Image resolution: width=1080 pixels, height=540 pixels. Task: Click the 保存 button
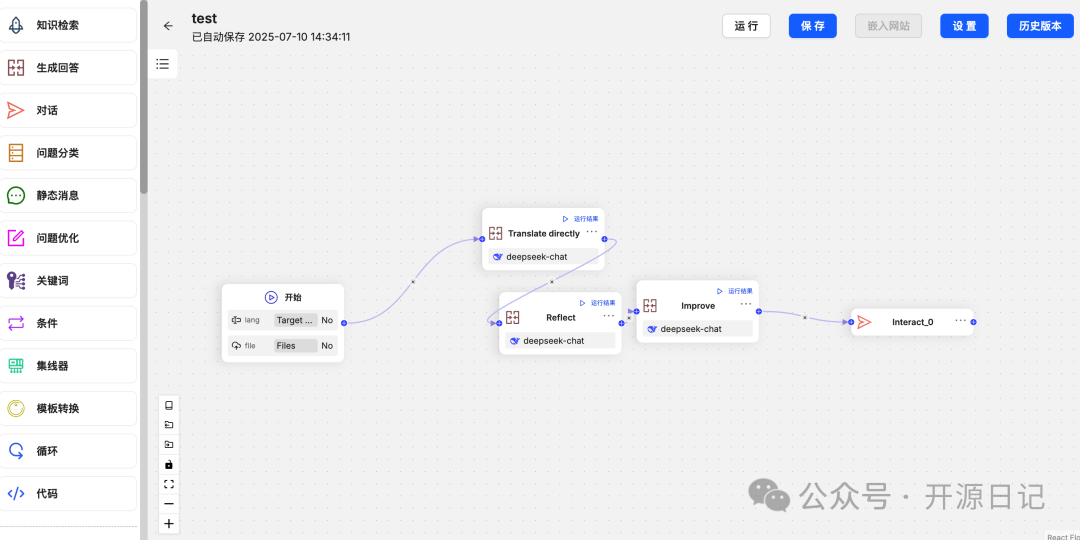[813, 26]
